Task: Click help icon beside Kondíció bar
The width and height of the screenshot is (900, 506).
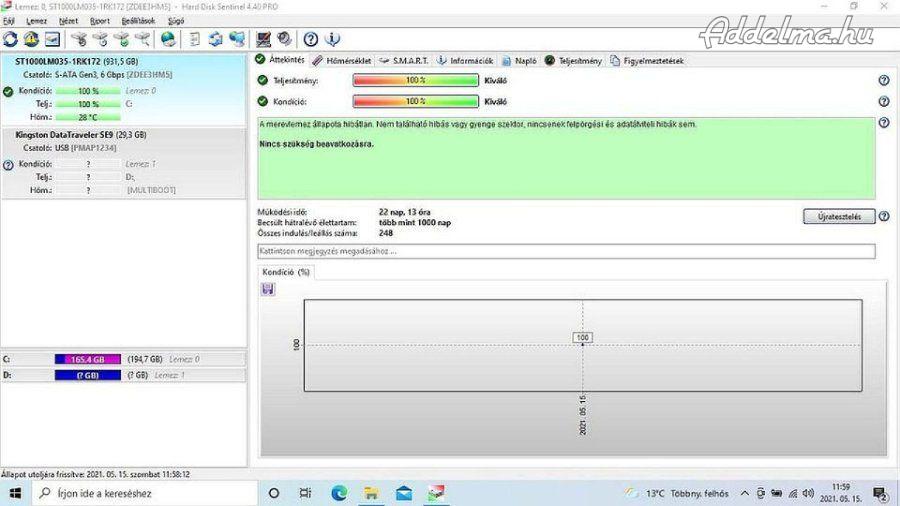Action: (884, 101)
